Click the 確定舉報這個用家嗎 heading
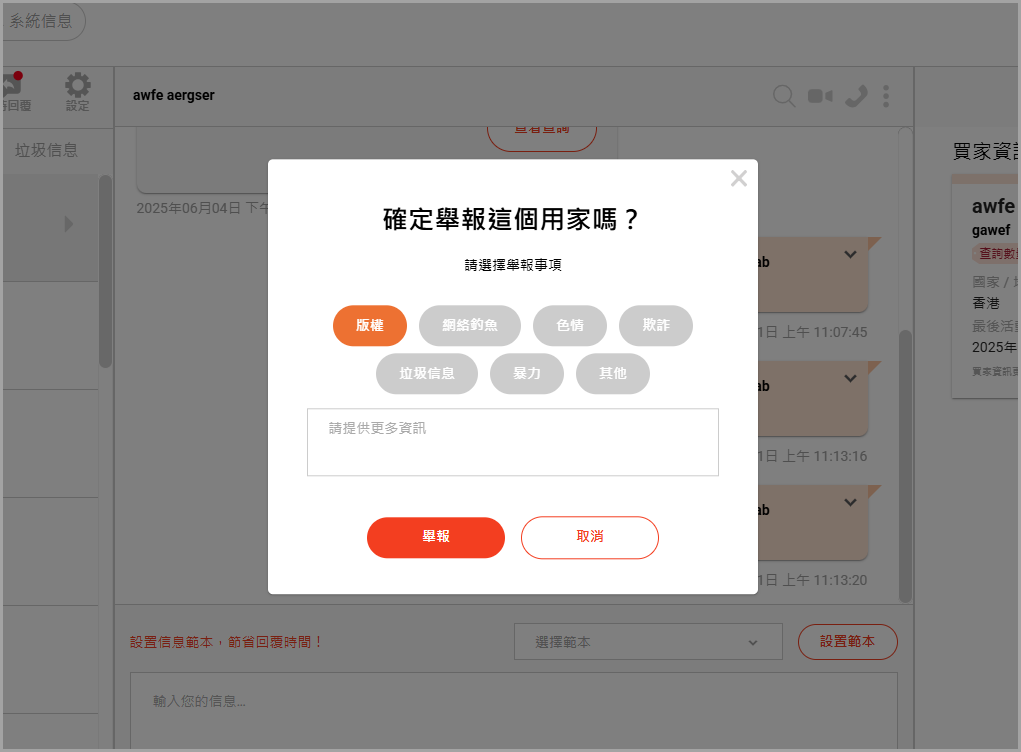Screen dimensions: 1021x752 [x=512, y=219]
